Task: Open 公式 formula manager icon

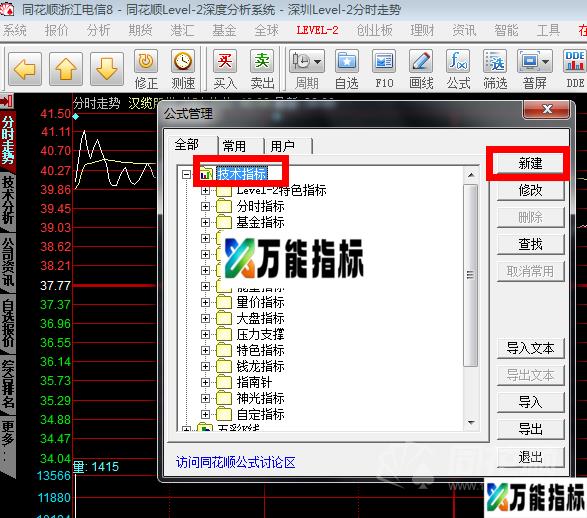Action: 458,70
